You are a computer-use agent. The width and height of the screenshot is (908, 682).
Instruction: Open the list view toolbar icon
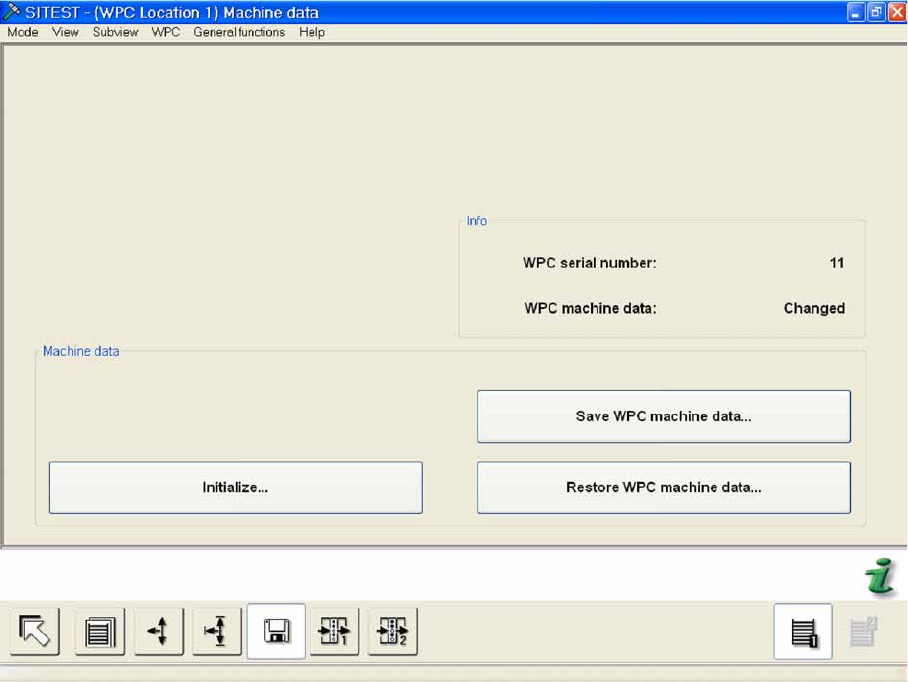pos(100,631)
